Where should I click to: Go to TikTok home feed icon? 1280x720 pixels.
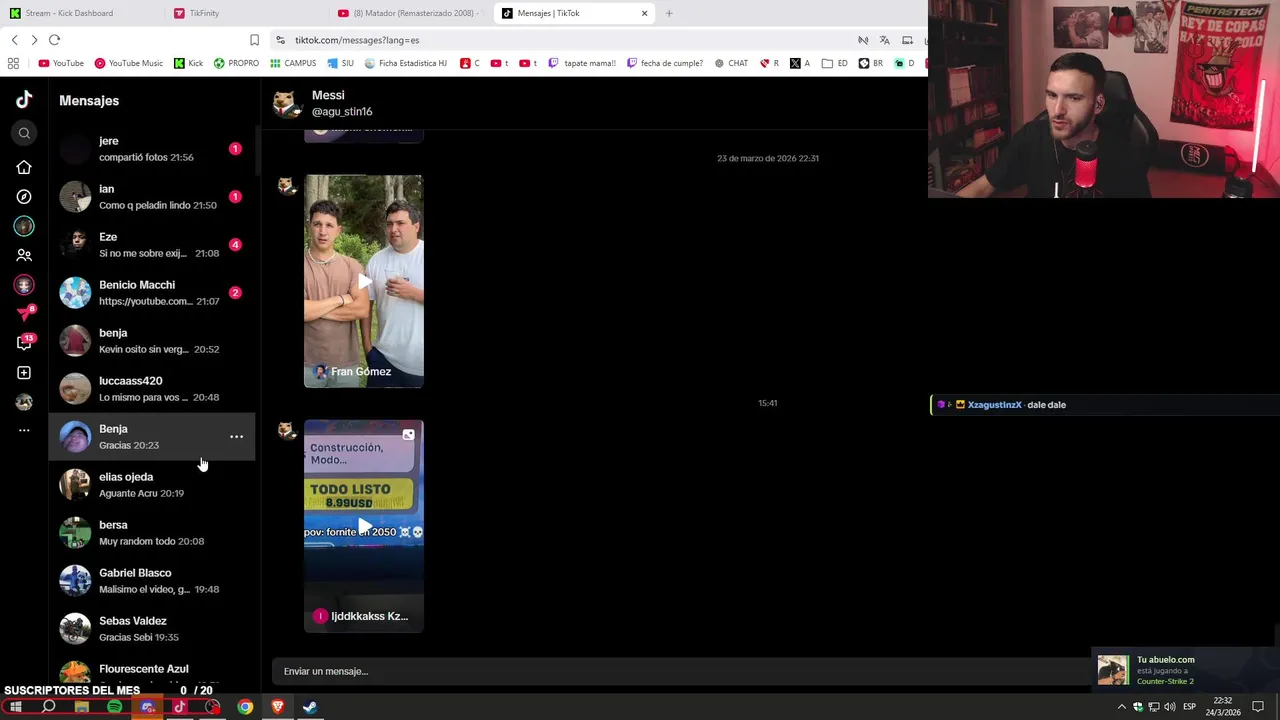coord(24,167)
